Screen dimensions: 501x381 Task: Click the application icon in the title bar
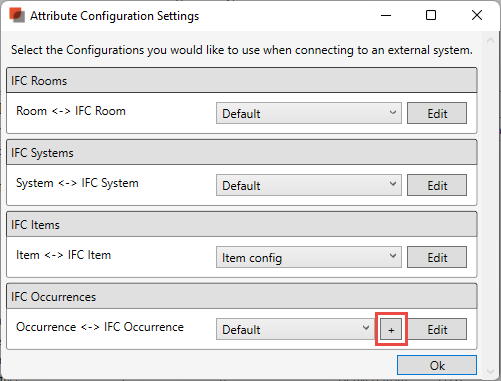[17, 15]
